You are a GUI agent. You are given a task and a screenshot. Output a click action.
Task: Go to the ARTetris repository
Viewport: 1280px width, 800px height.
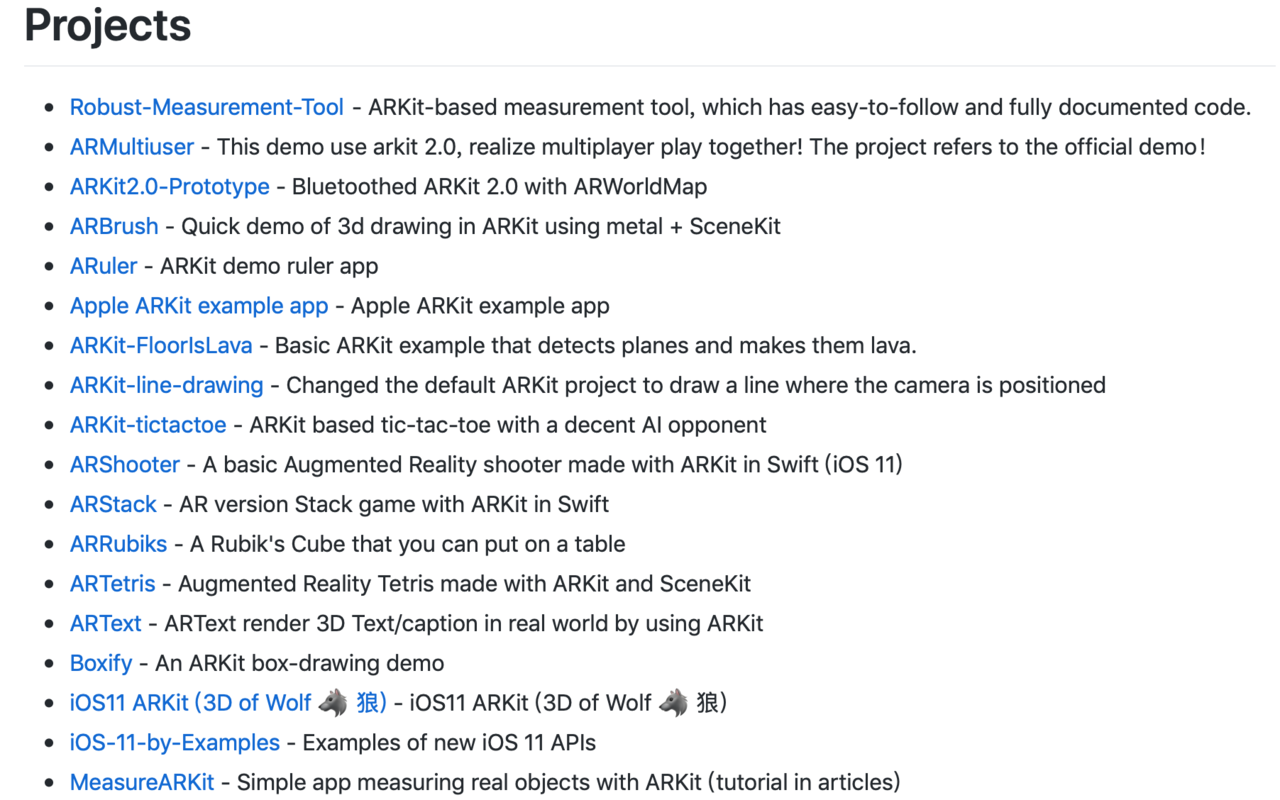tap(113, 583)
